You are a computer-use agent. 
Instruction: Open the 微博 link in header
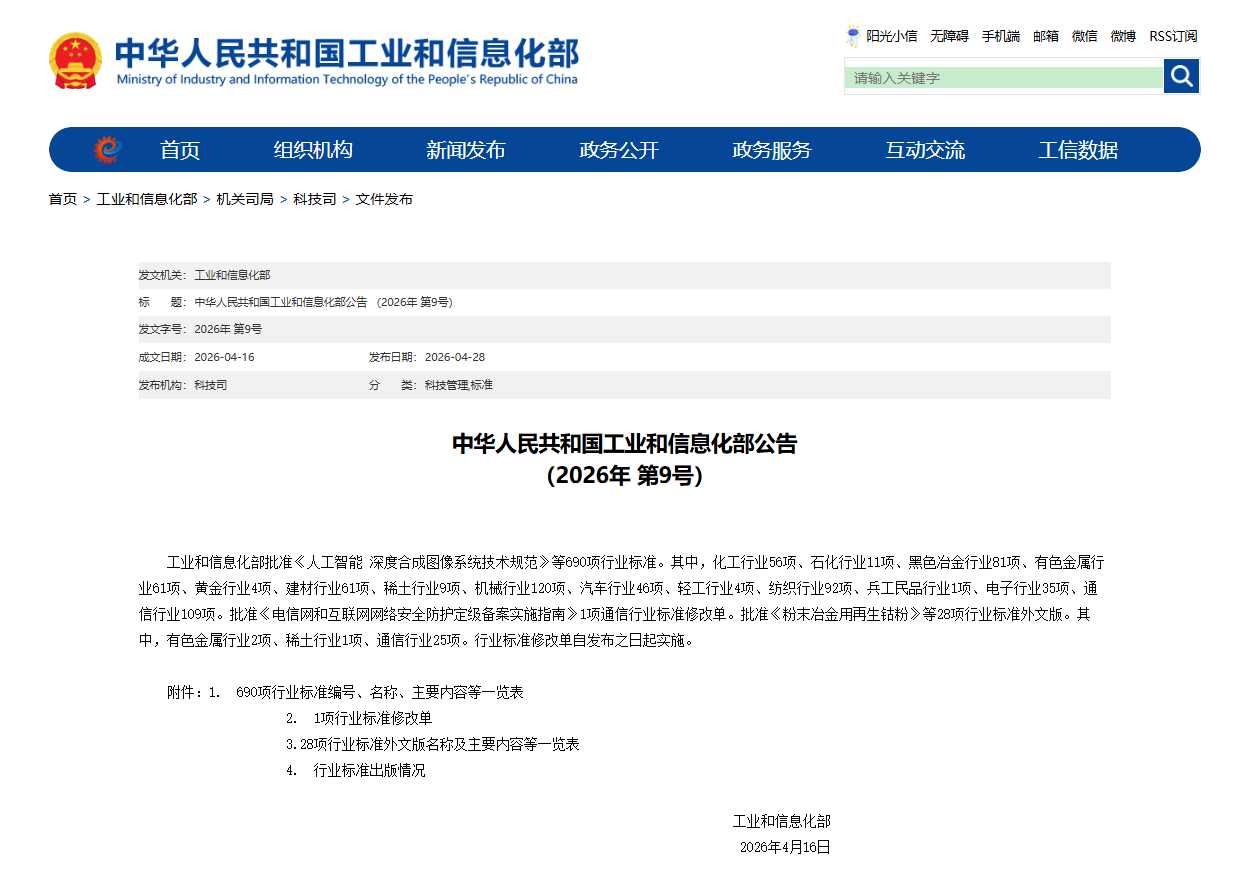[x=1123, y=36]
